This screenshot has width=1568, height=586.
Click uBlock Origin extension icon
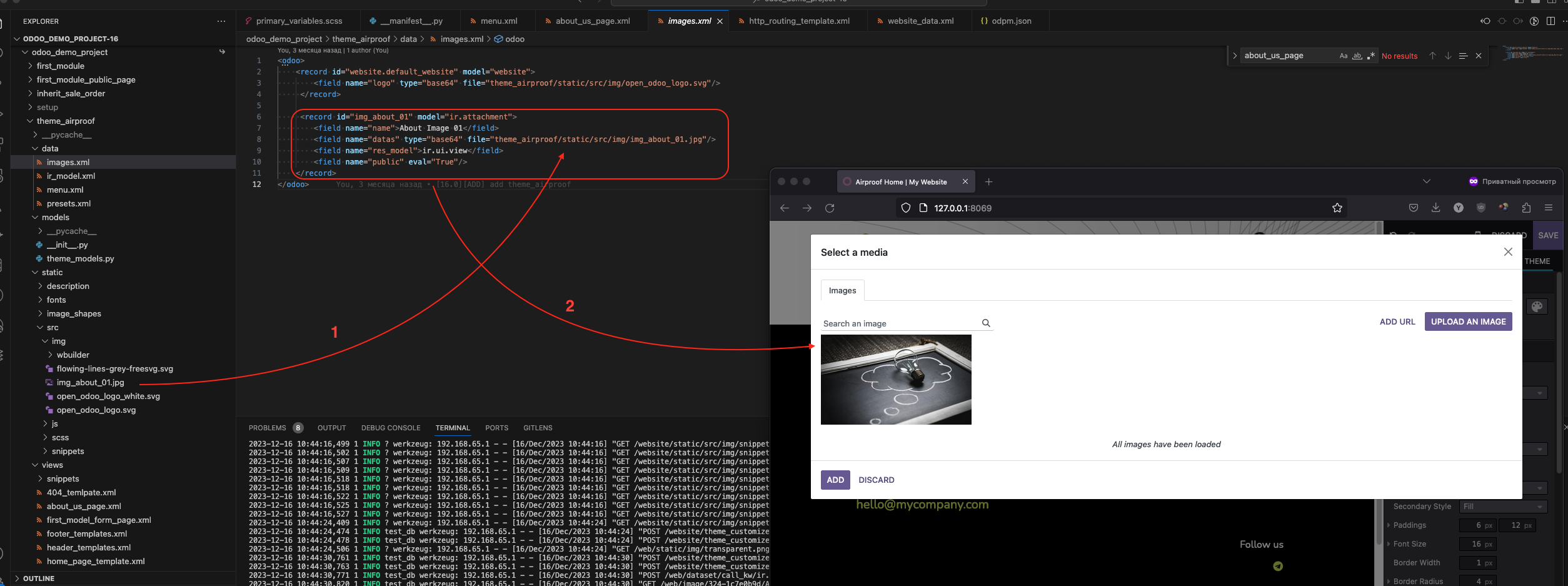(x=1480, y=208)
